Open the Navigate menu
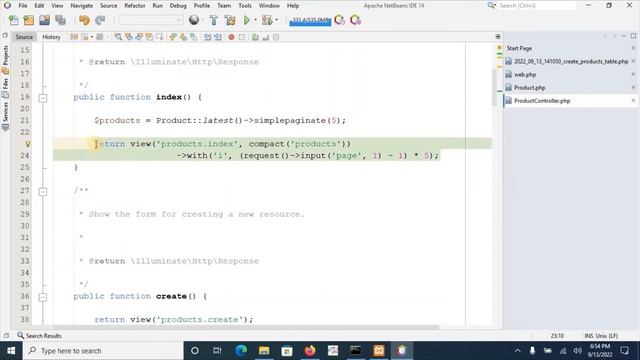 (x=82, y=6)
